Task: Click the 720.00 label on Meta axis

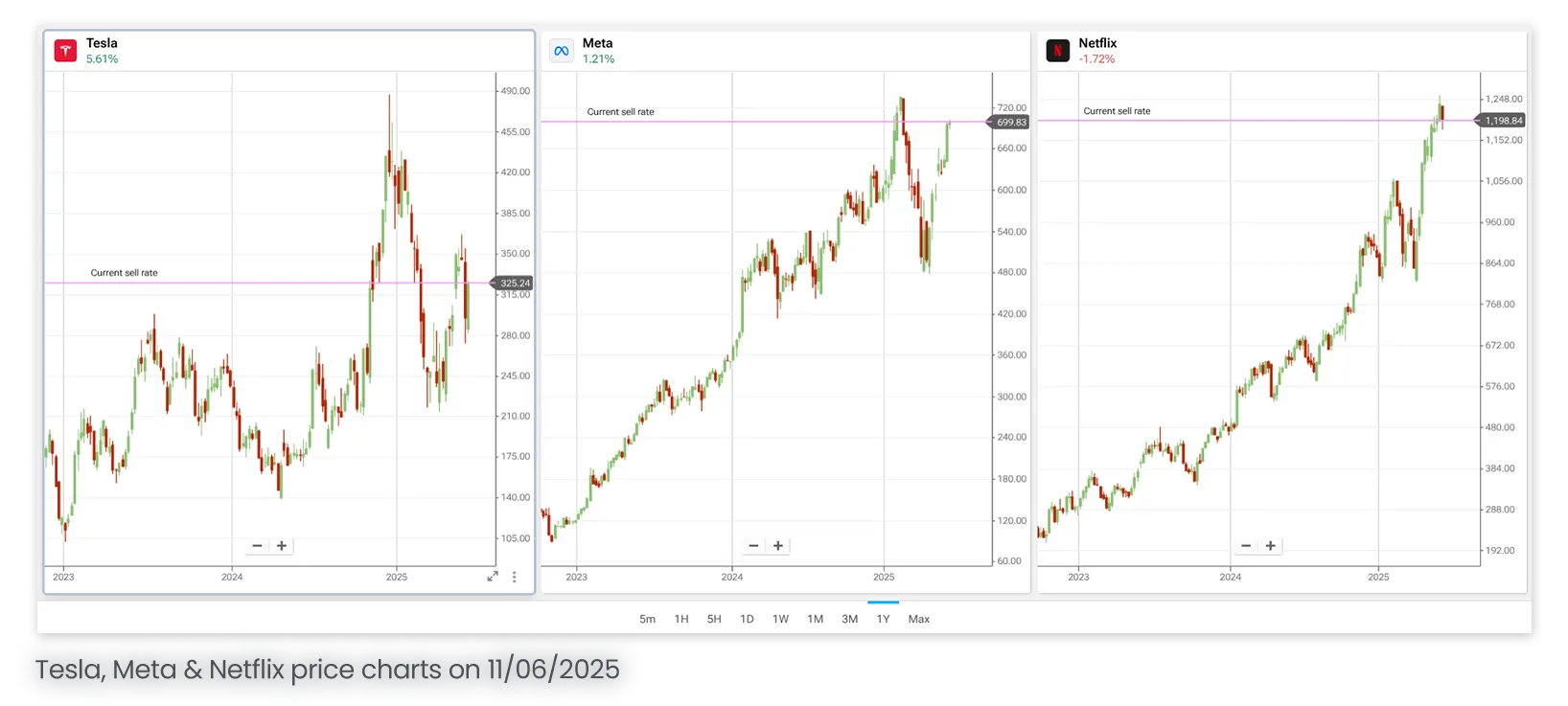Action: [x=1012, y=108]
